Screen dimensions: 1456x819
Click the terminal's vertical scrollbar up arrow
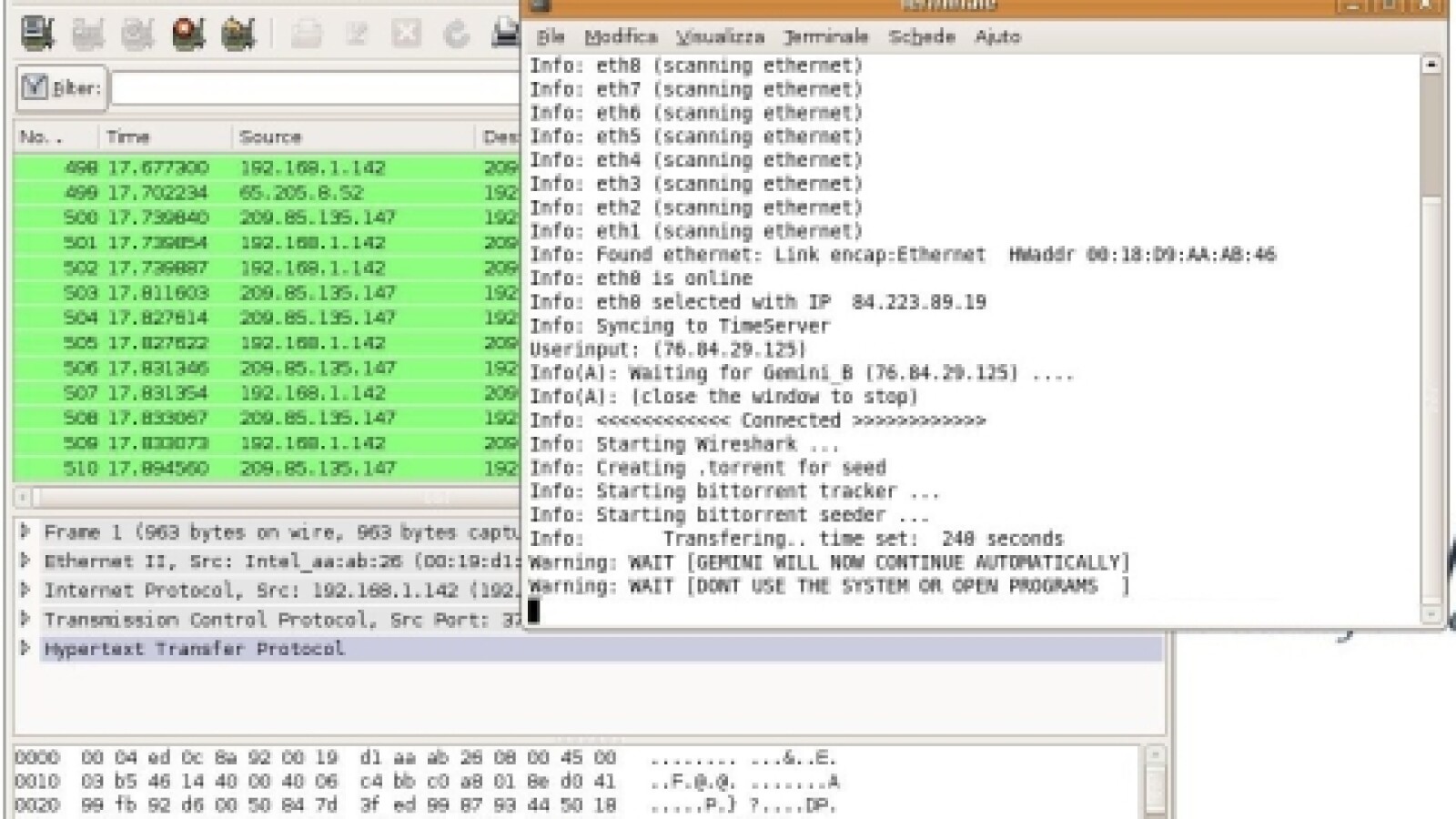coord(1431,65)
